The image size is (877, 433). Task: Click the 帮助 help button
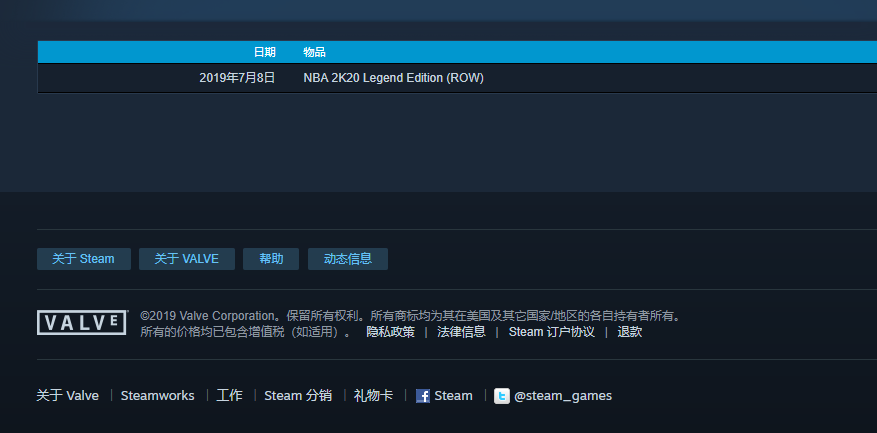(x=271, y=259)
